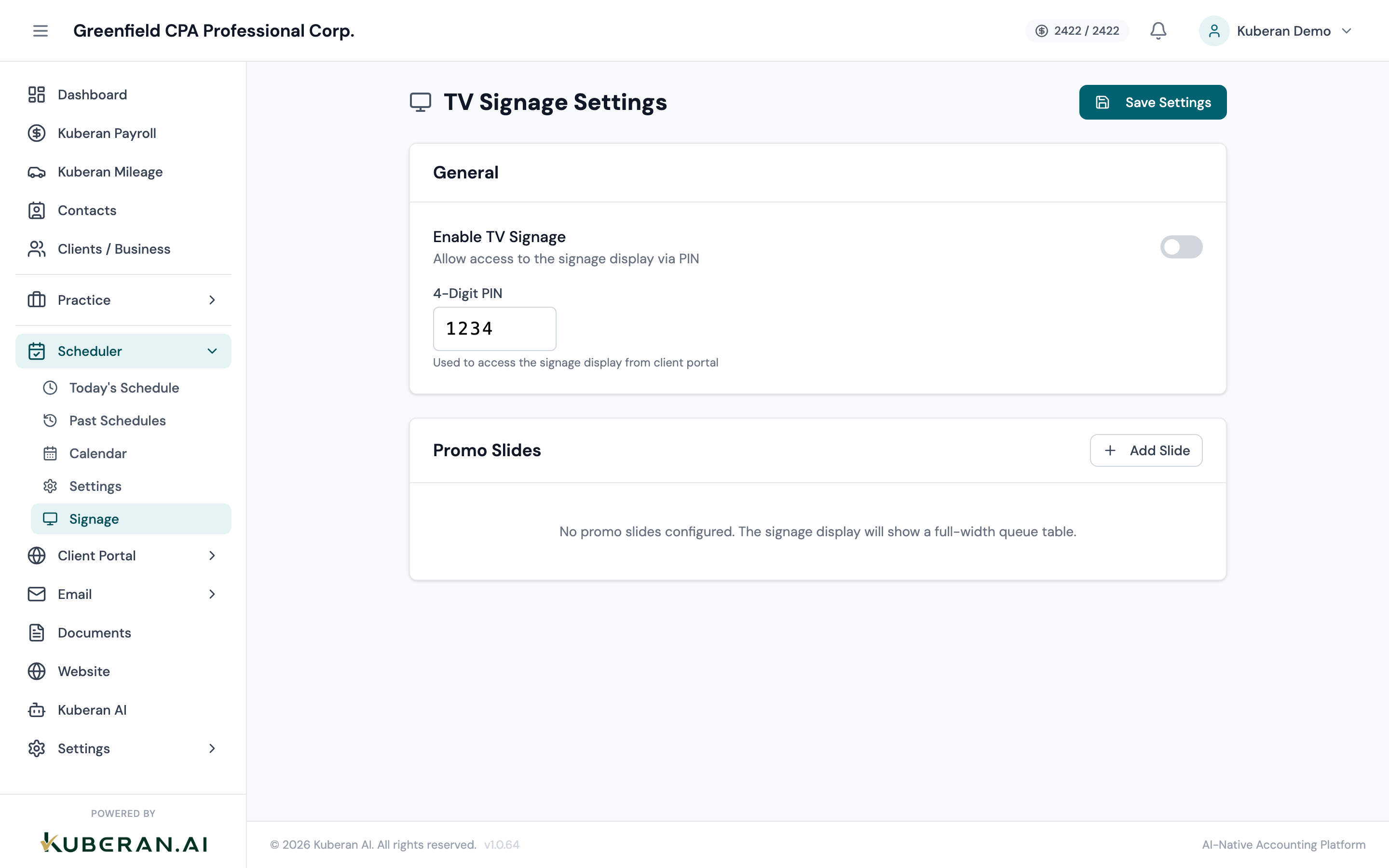
Task: Click the v1.0.64 version text
Action: [502, 845]
